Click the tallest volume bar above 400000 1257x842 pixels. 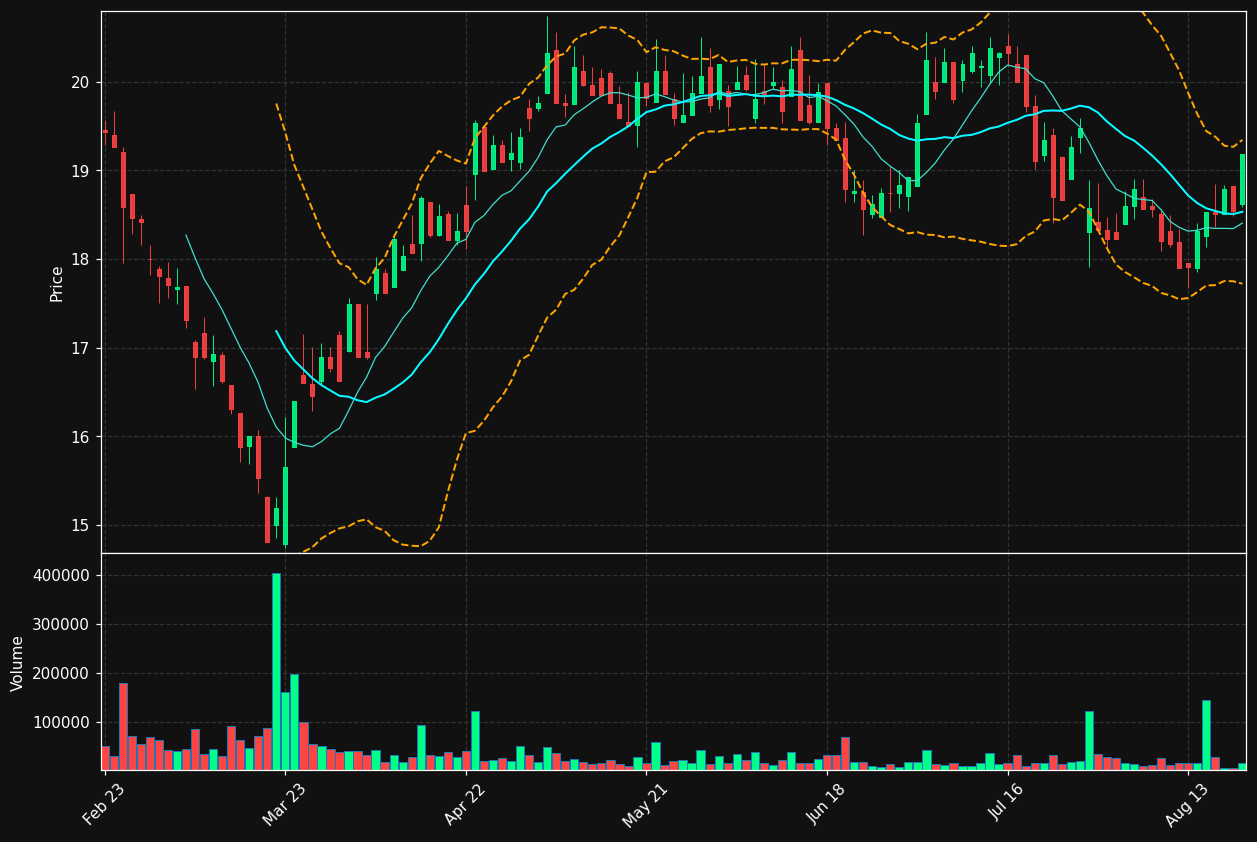pyautogui.click(x=276, y=671)
